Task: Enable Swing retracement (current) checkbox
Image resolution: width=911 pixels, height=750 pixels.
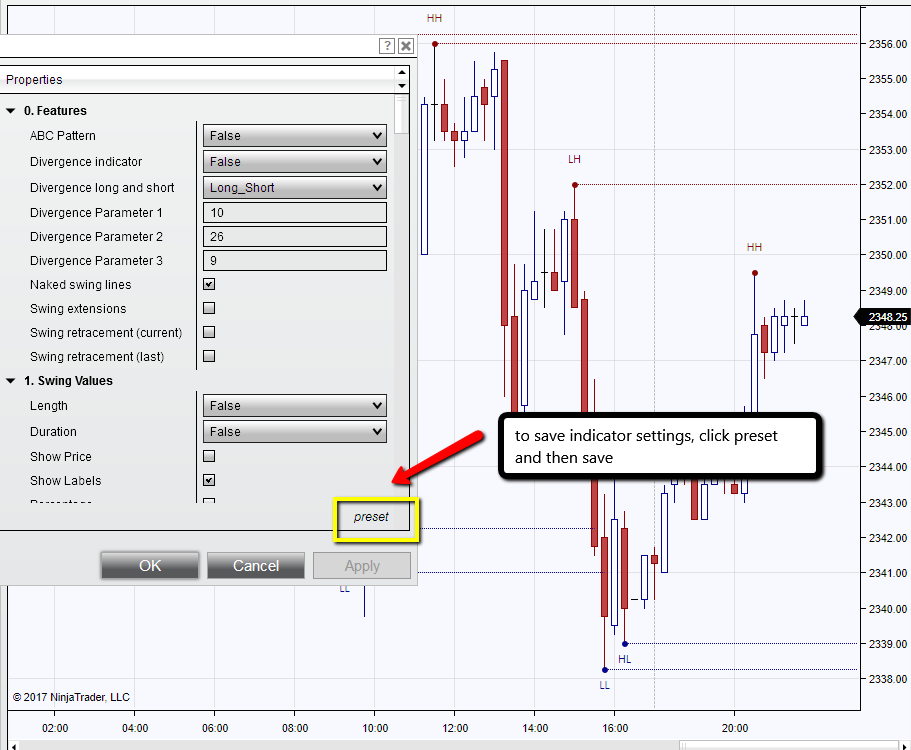Action: point(209,332)
